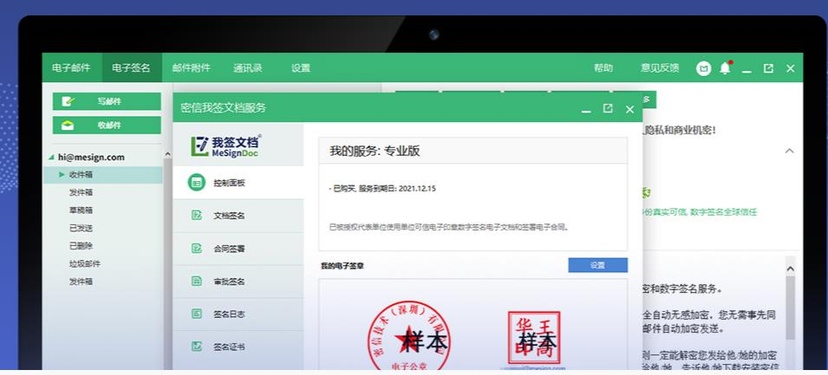Click the 密信我签文档服务 dialog title
The width and height of the screenshot is (828, 375).
click(x=223, y=108)
